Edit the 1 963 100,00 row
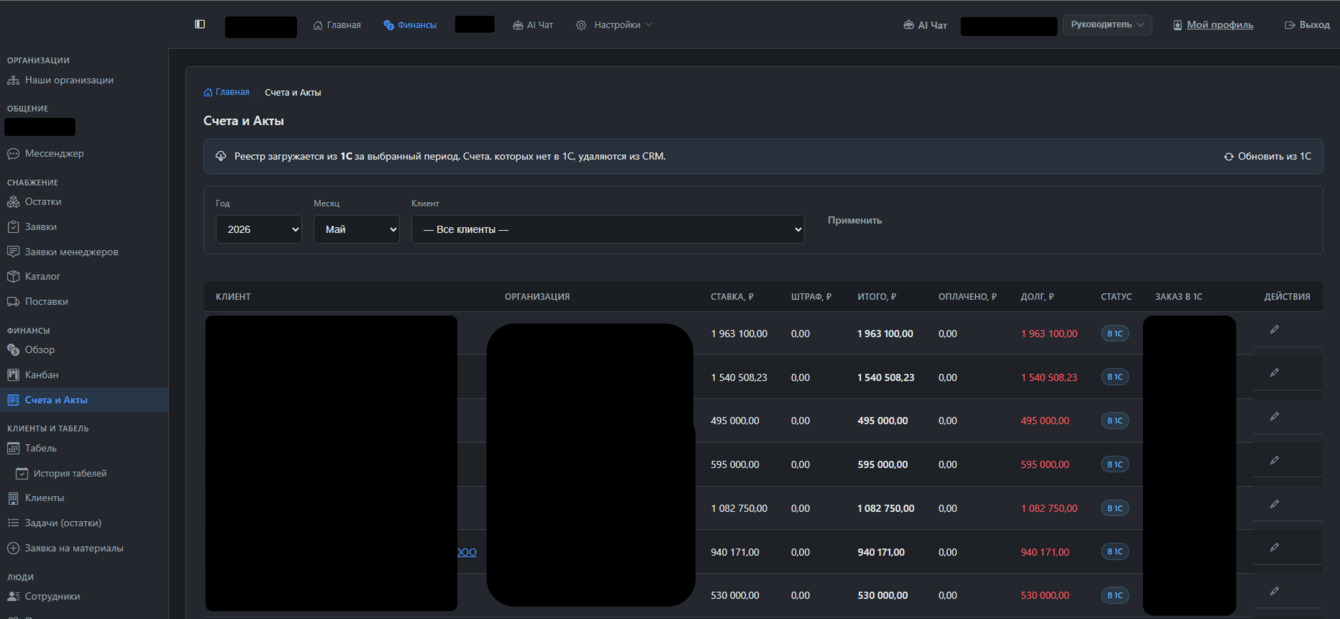 coord(1274,329)
